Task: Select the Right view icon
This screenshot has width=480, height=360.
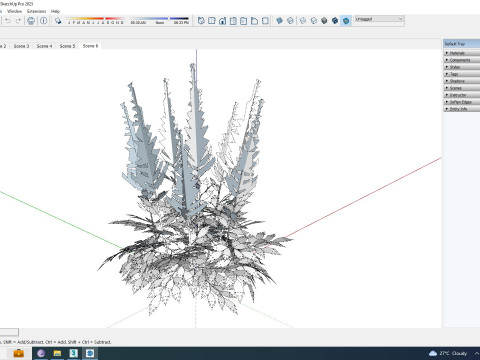Action: (233, 21)
